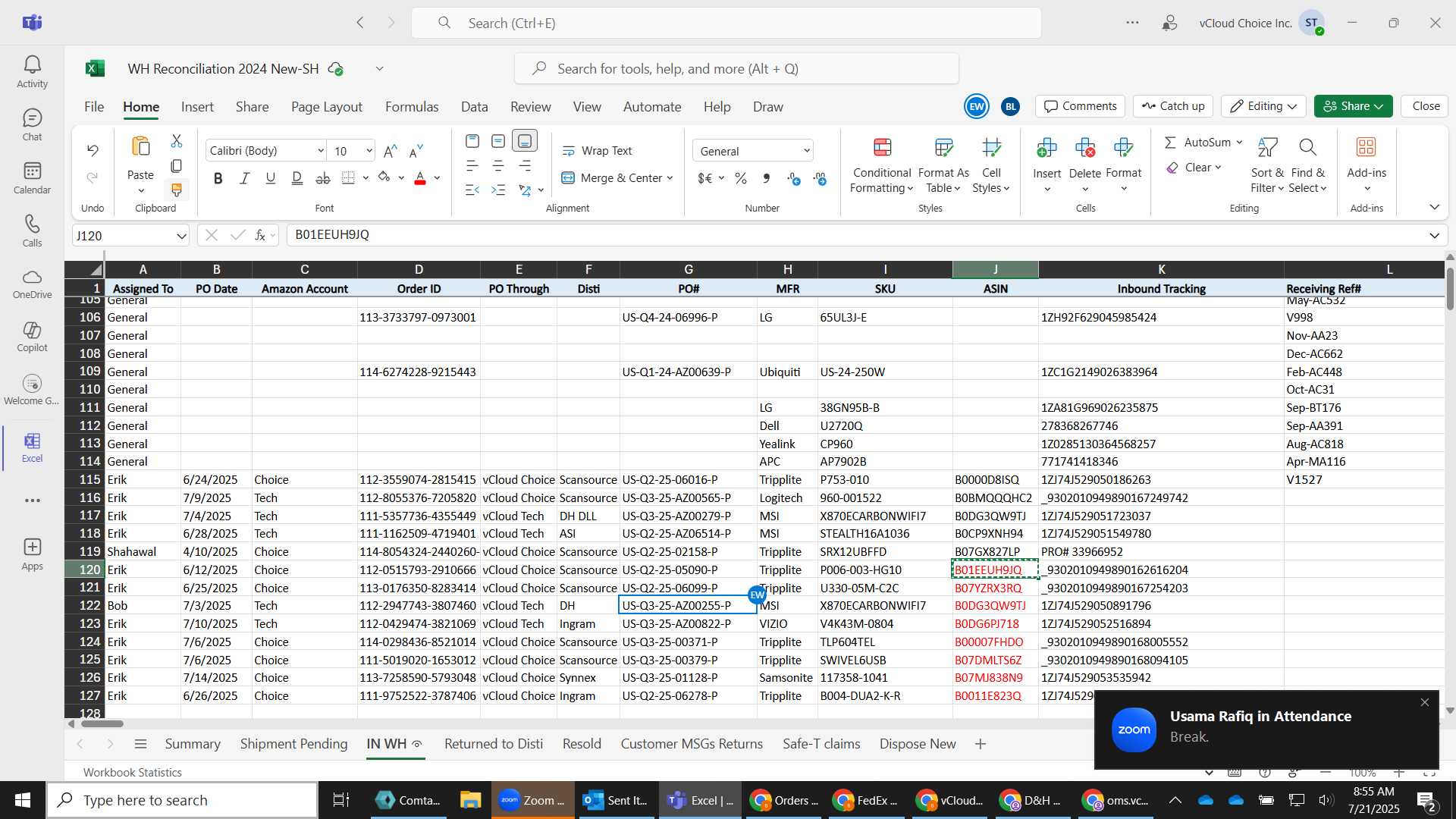Click the Comments button

[x=1081, y=106]
